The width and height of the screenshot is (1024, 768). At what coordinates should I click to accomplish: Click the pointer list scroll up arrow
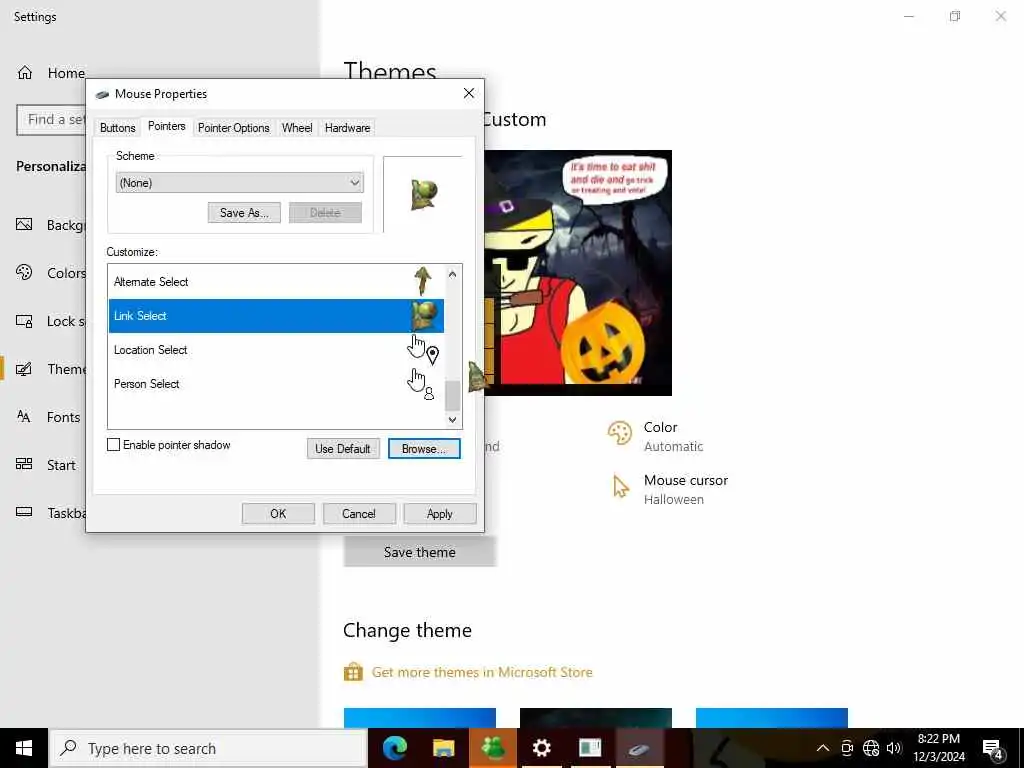tap(453, 275)
